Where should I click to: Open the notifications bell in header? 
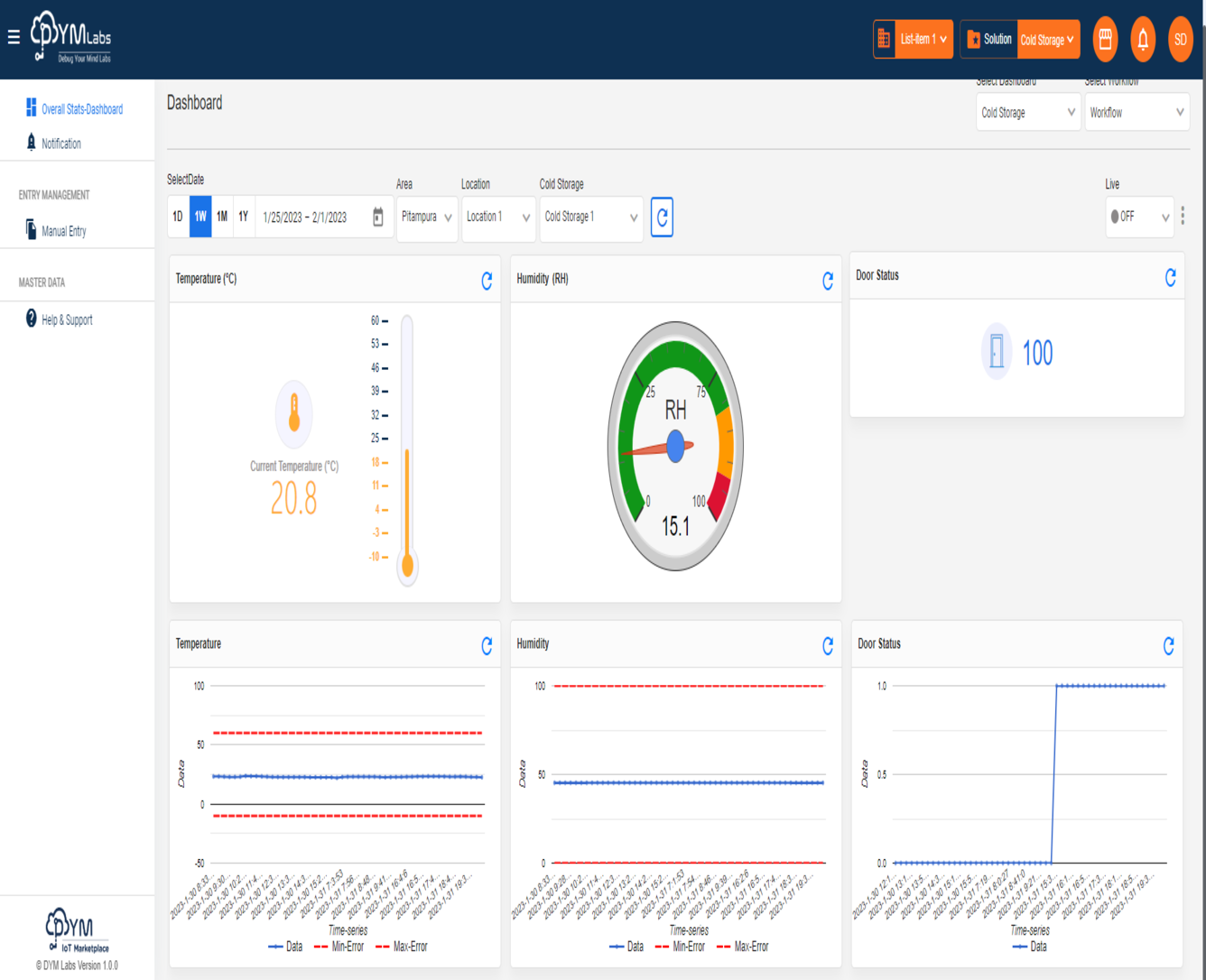tap(1143, 39)
